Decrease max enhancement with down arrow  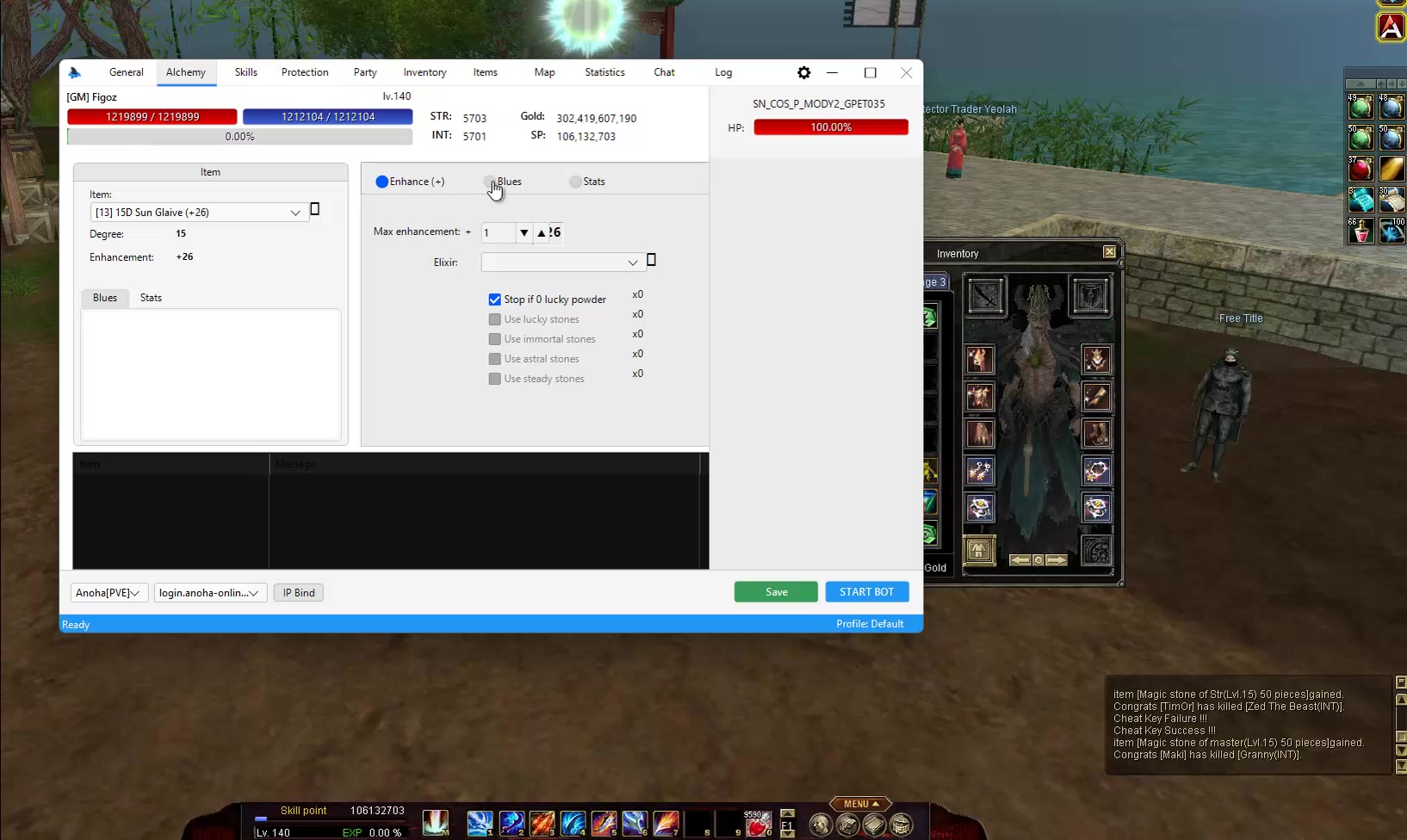click(x=524, y=232)
